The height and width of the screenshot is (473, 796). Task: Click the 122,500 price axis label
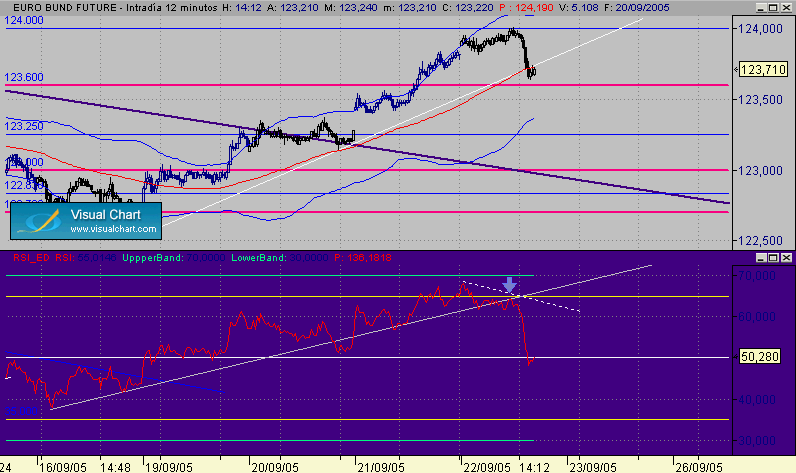[x=760, y=241]
